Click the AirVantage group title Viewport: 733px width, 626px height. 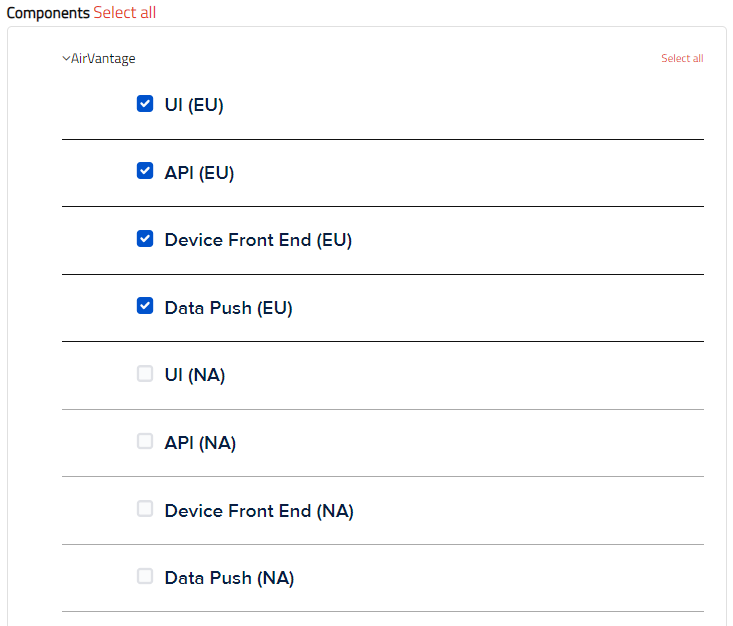(103, 58)
